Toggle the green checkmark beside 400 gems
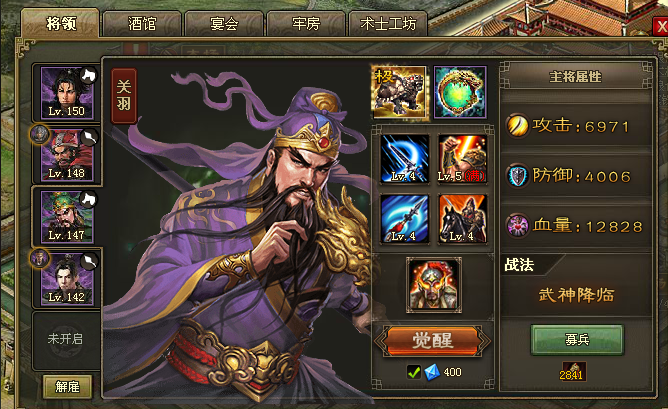 point(413,372)
